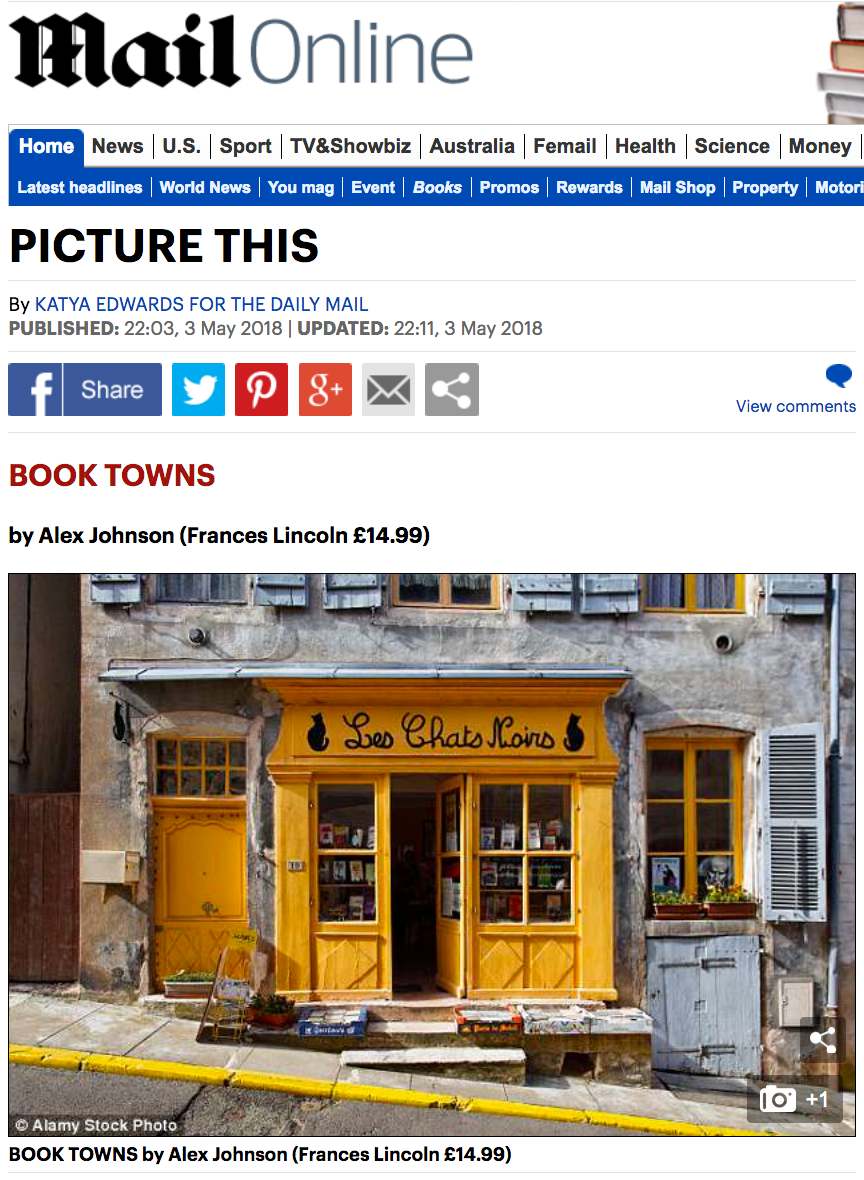
Task: Go to the Home tab
Action: [46, 146]
